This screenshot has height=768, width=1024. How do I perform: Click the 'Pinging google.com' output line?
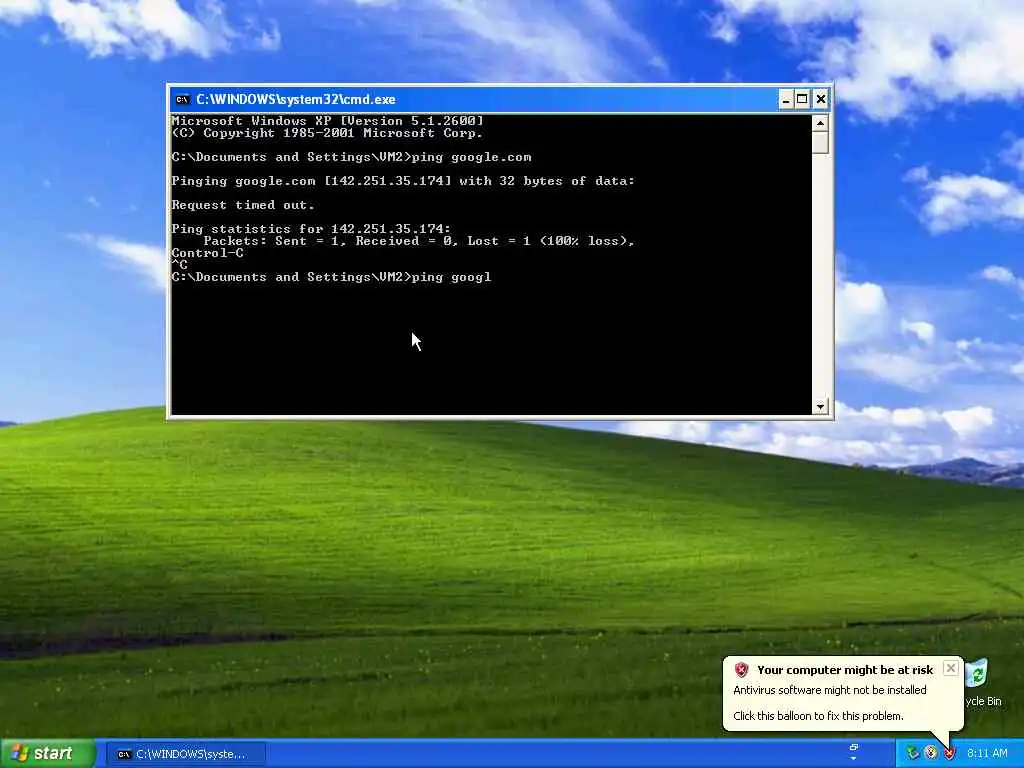(x=403, y=181)
